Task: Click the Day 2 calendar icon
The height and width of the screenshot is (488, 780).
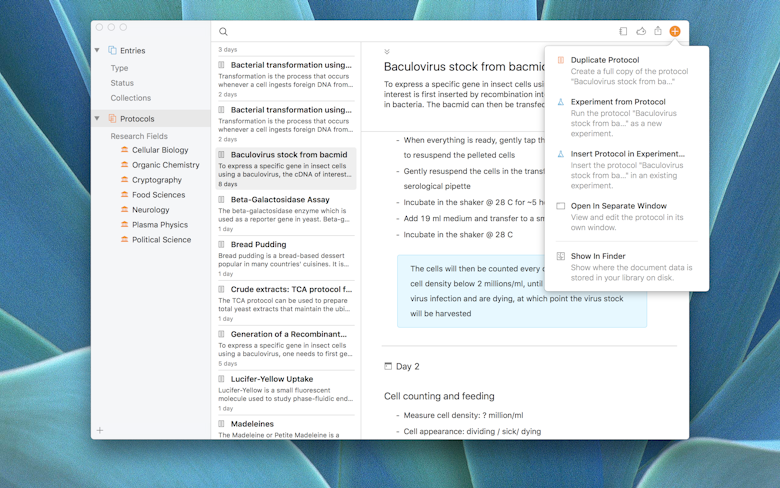Action: (x=388, y=366)
